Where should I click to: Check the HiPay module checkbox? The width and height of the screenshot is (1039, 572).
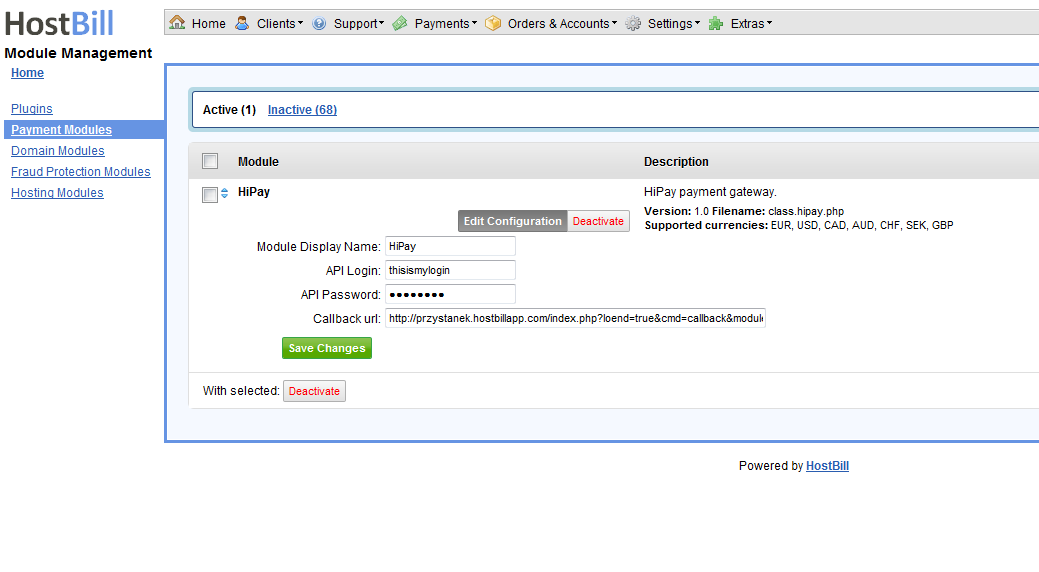pos(210,195)
